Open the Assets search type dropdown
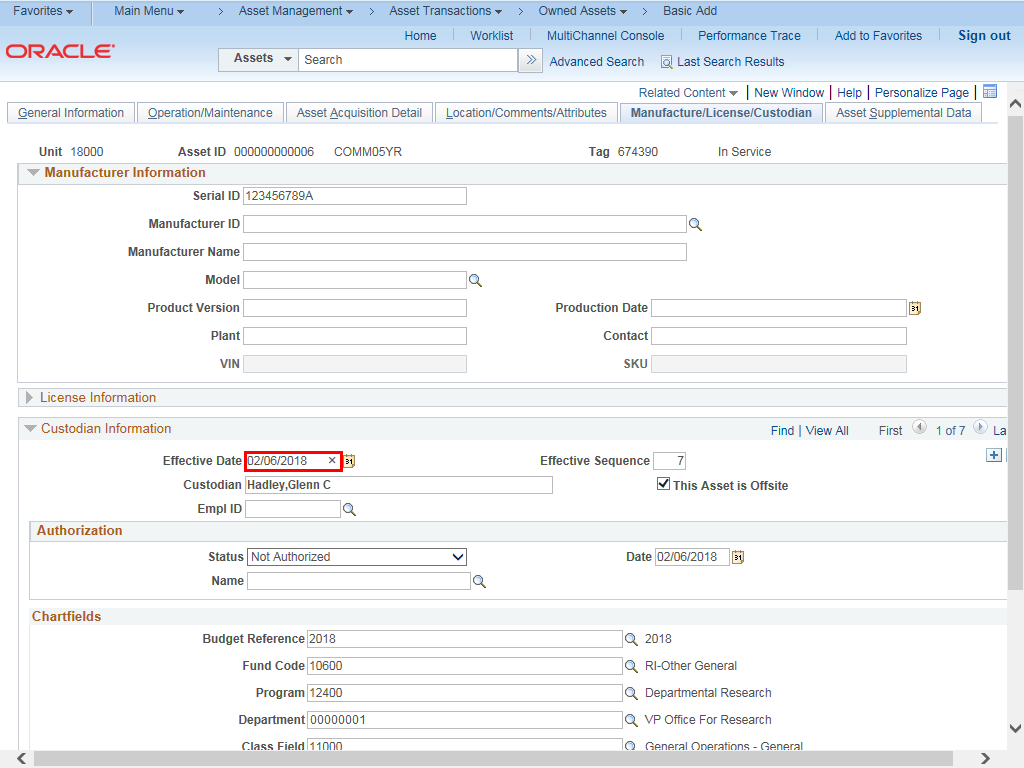 pyautogui.click(x=259, y=59)
